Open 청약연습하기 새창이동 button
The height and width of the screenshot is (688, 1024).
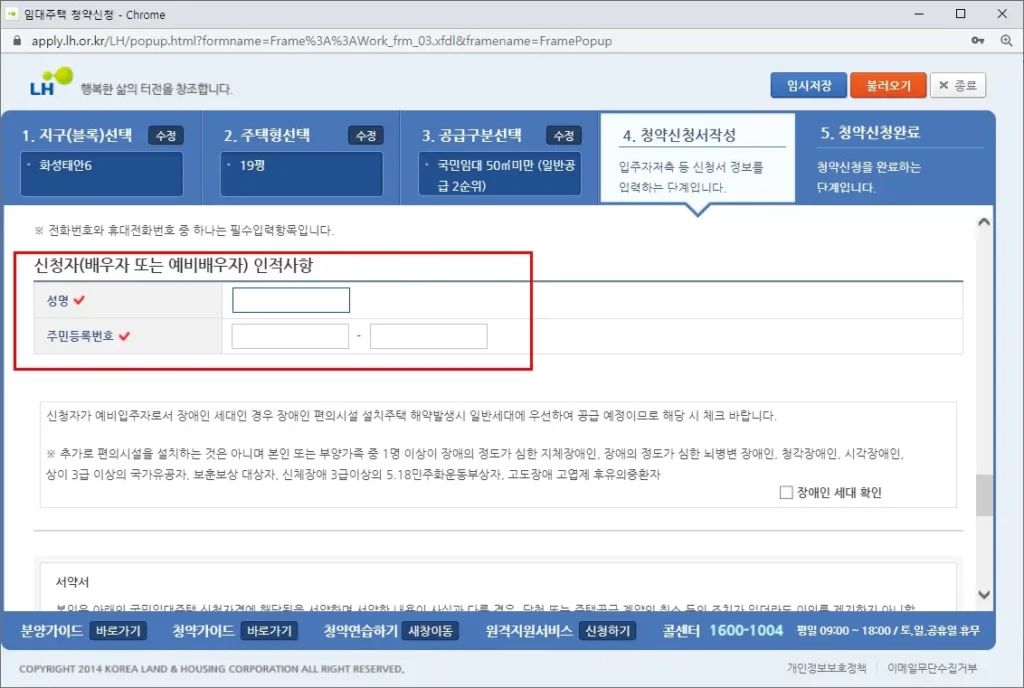click(430, 631)
